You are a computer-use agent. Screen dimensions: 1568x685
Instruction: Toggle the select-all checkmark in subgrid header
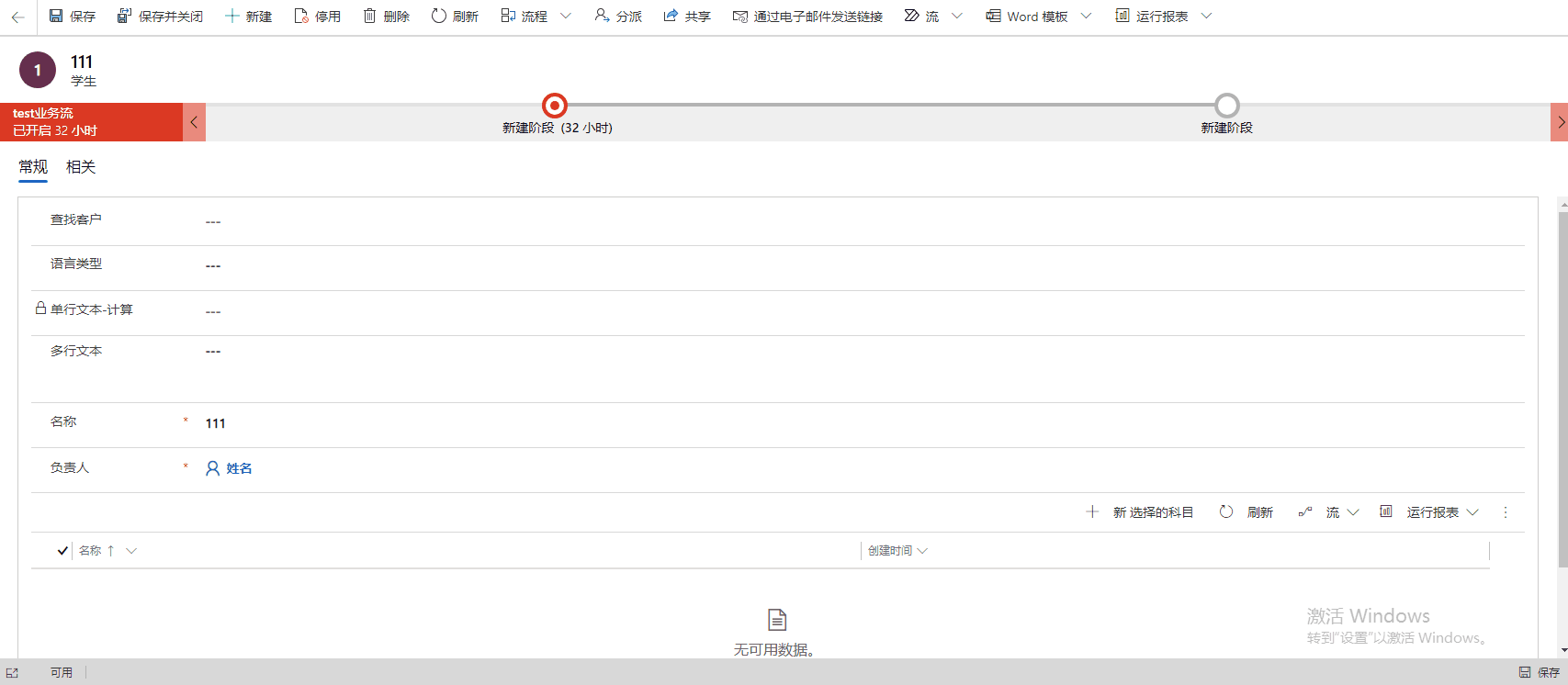[62, 551]
